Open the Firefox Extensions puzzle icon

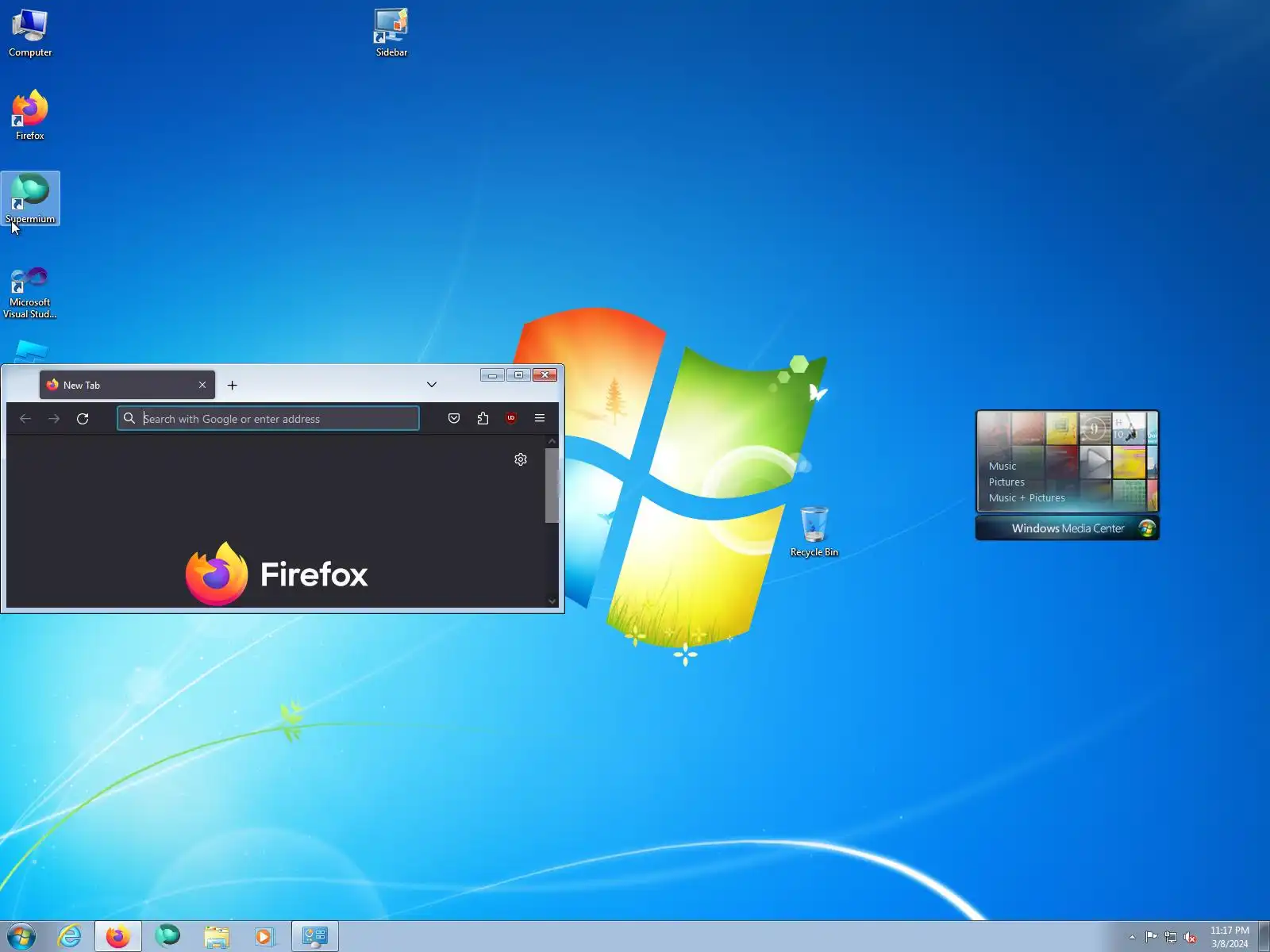(x=483, y=419)
